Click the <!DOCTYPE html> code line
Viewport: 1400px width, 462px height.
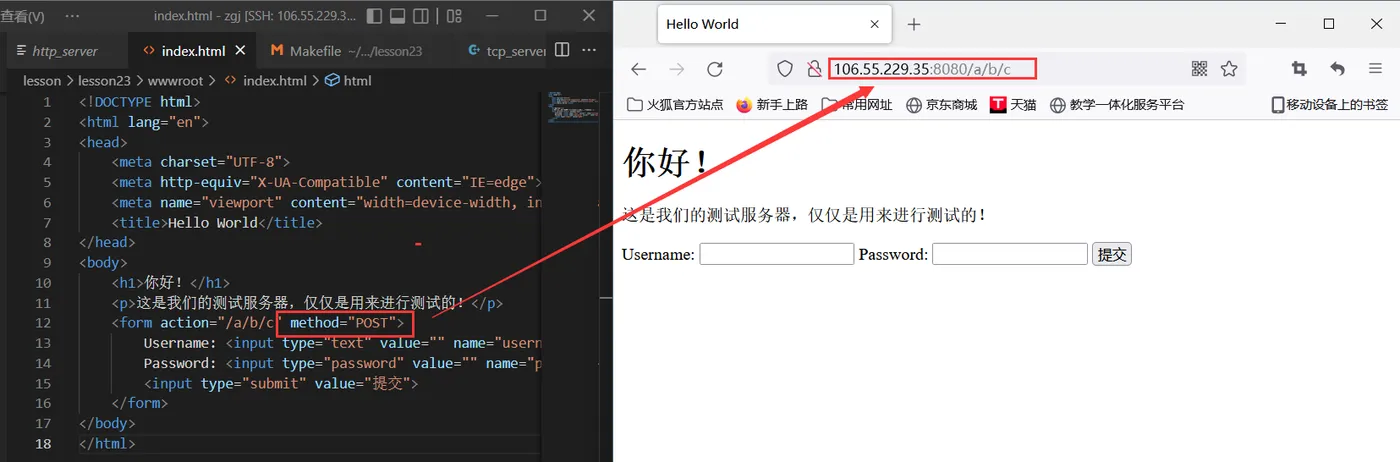[140, 102]
